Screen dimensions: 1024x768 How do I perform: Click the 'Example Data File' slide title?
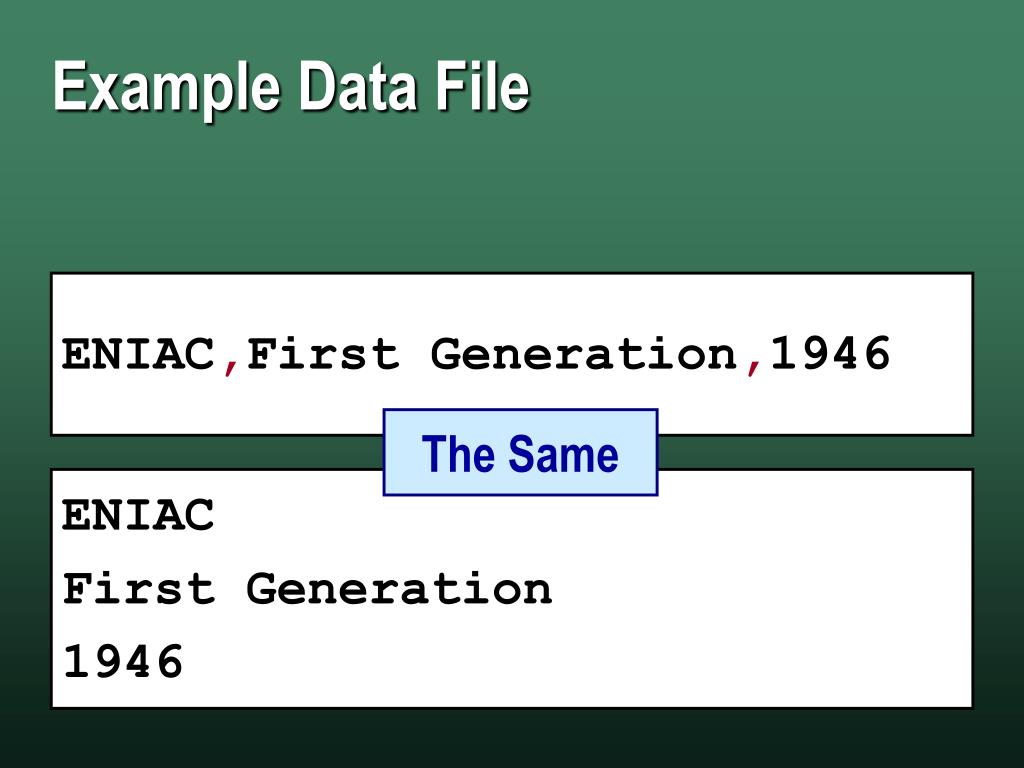[x=291, y=87]
